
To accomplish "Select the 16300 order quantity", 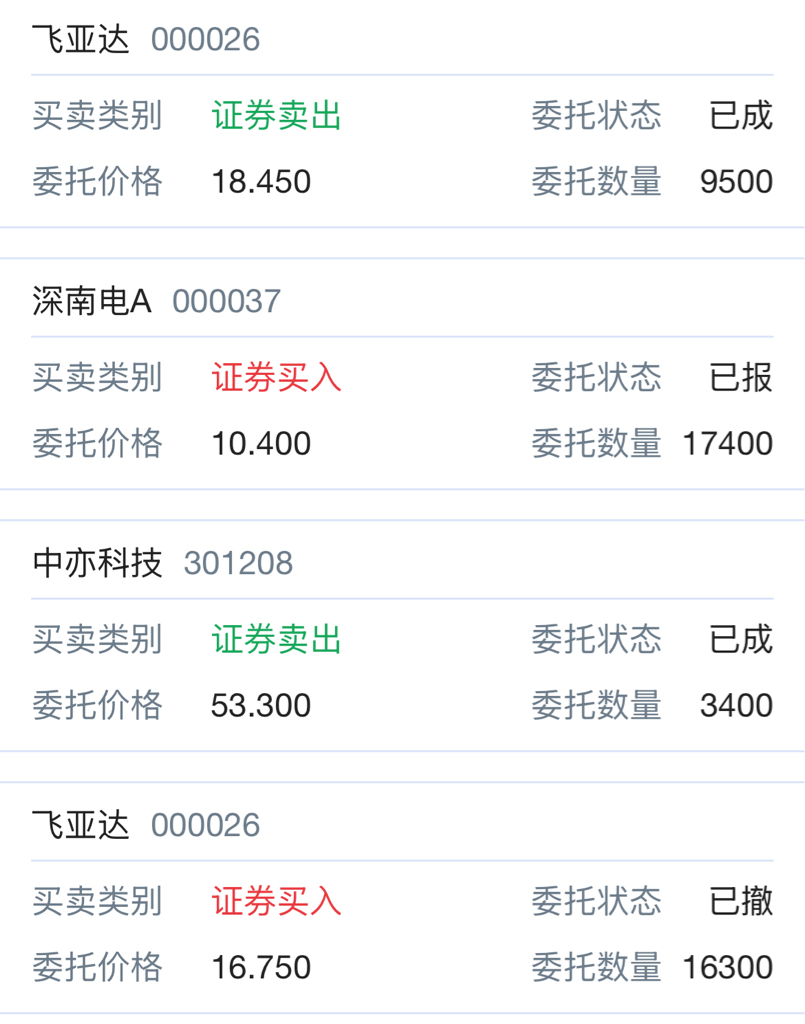I will [728, 967].
